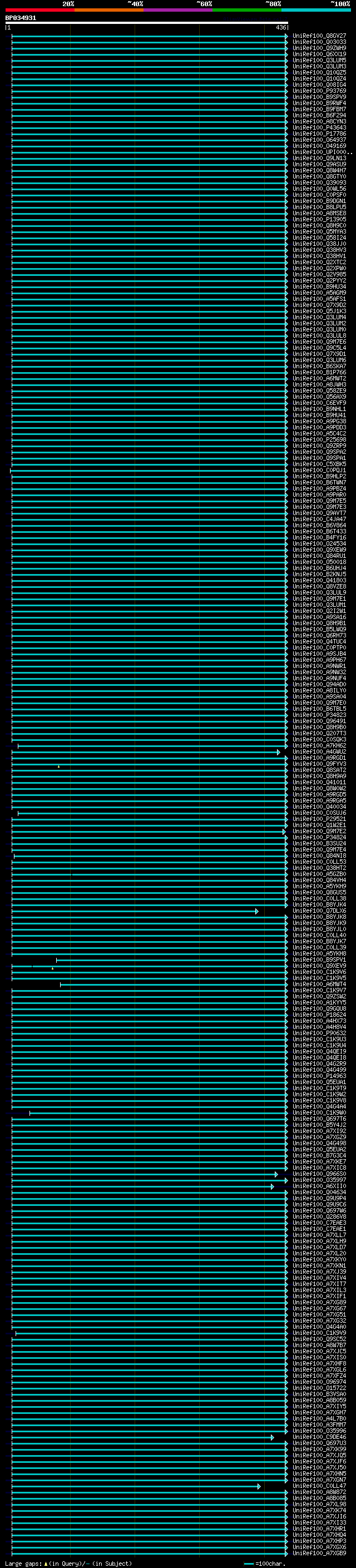The height and width of the screenshot is (1568, 356).
Task: Select the UniRef100_Q9ZSW2 label
Action: click(x=319, y=996)
